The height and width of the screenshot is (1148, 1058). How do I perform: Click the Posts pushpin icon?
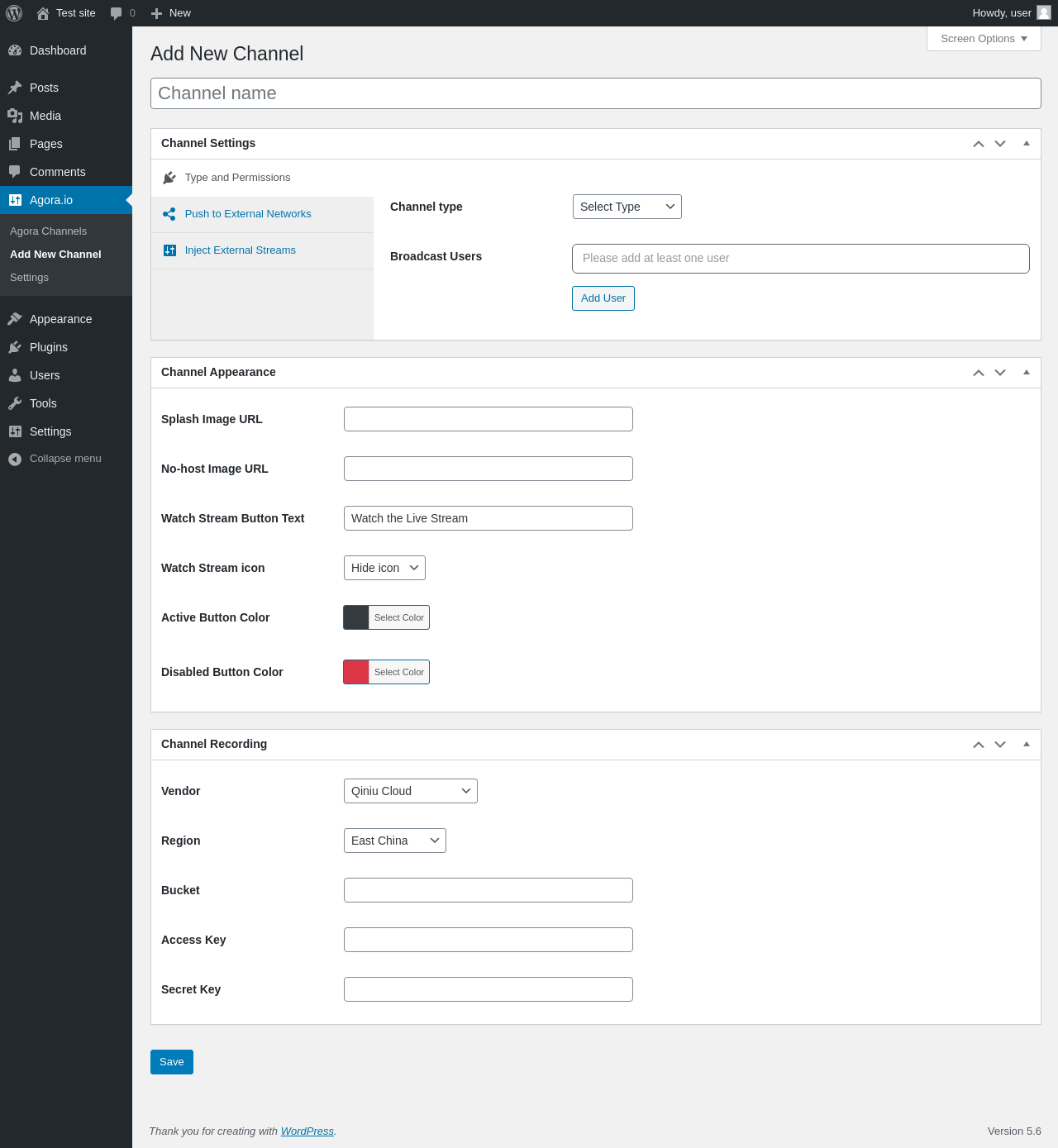point(15,88)
